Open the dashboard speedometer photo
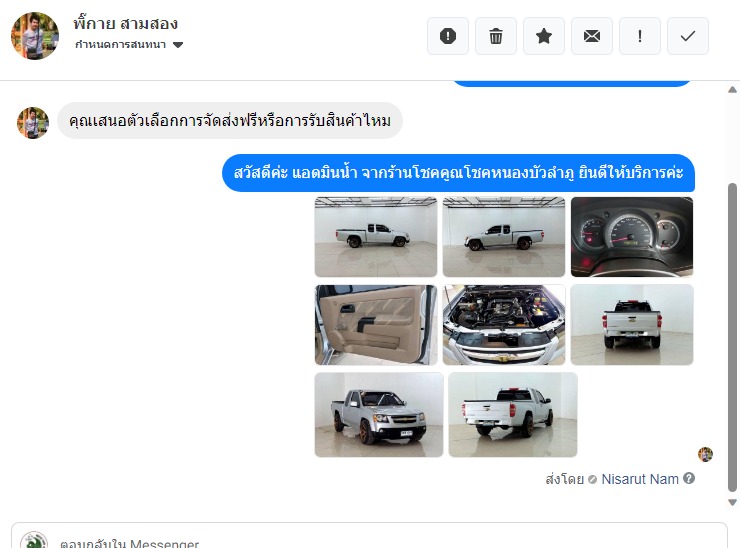This screenshot has height=548, width=740. pos(632,237)
